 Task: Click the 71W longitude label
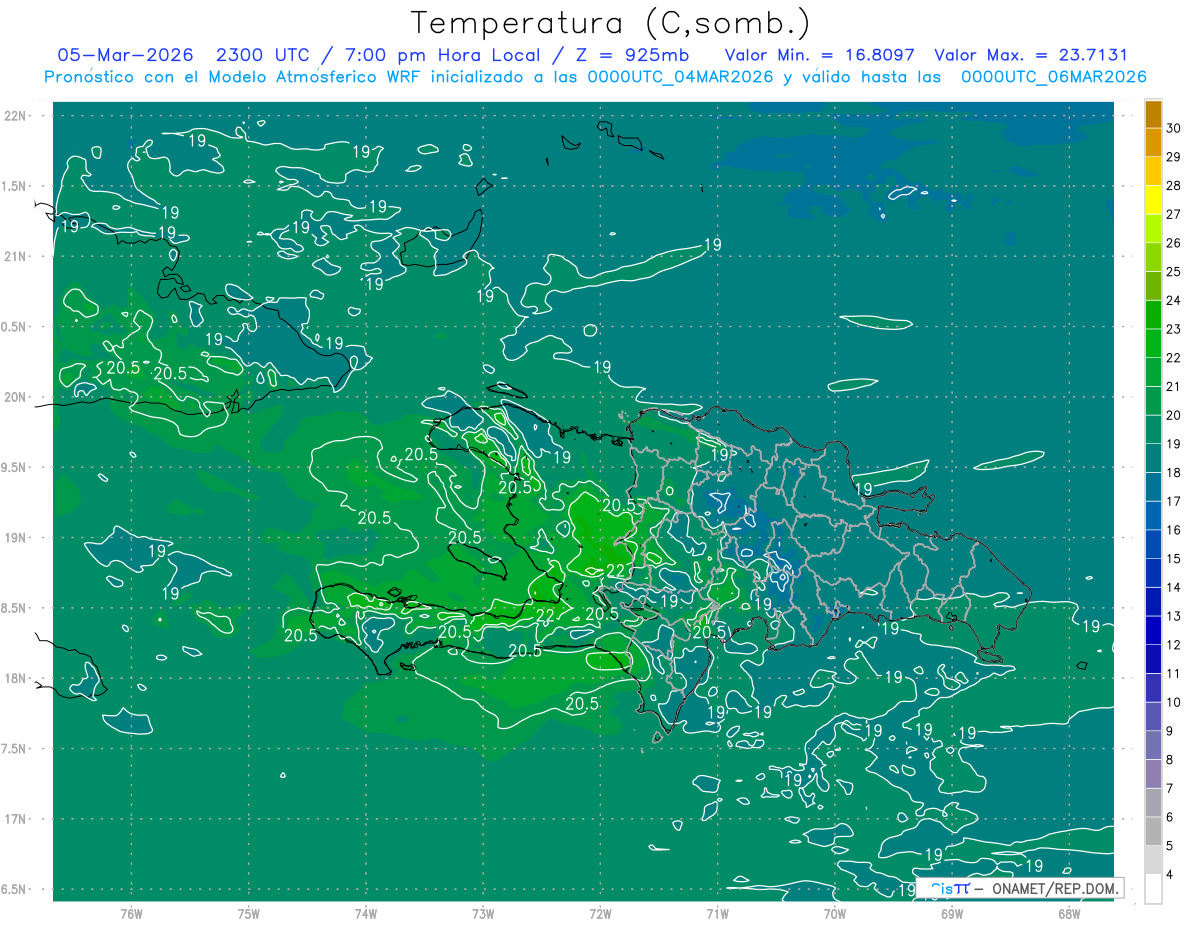[x=717, y=913]
